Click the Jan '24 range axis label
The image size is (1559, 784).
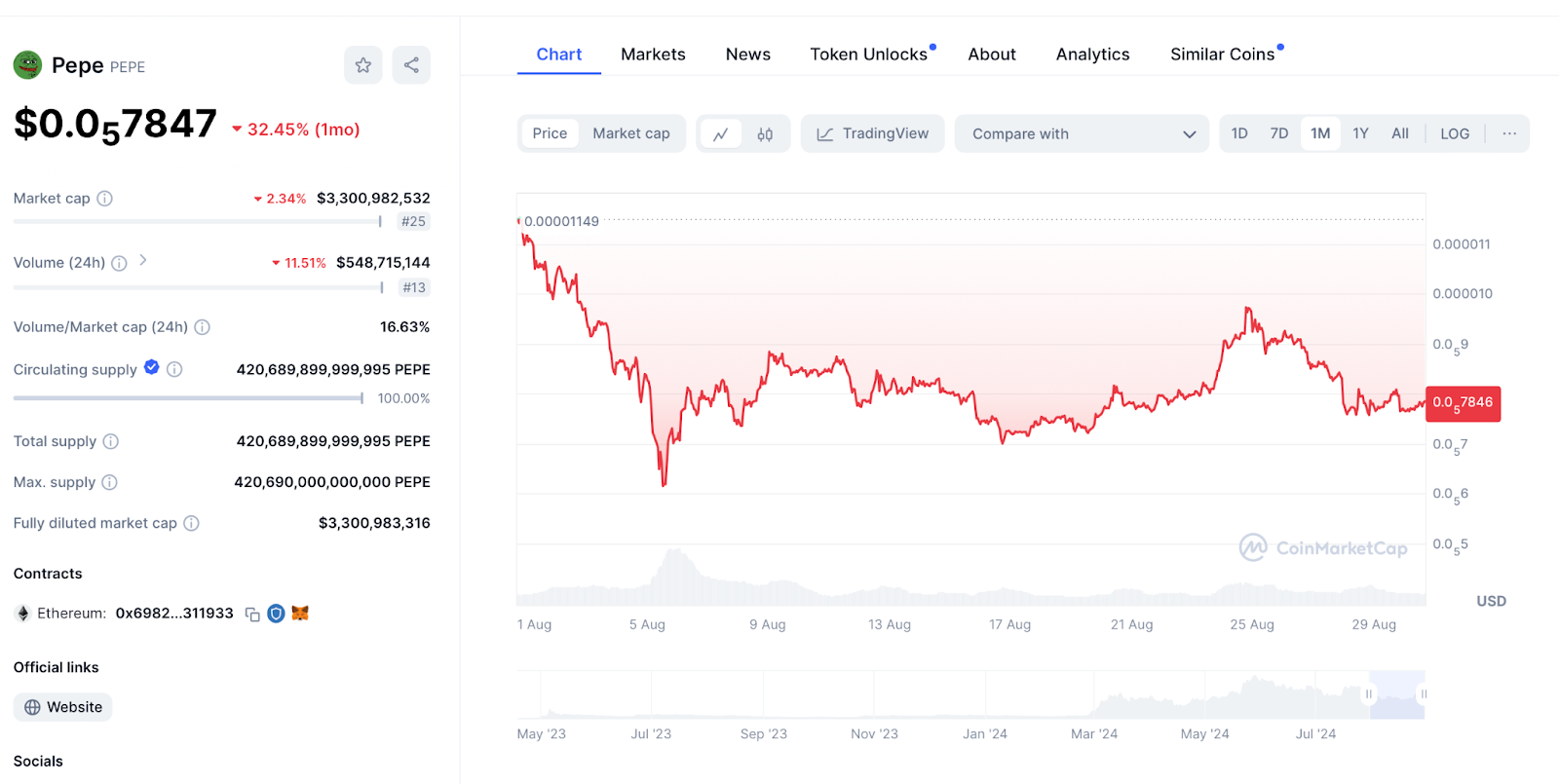pos(985,733)
